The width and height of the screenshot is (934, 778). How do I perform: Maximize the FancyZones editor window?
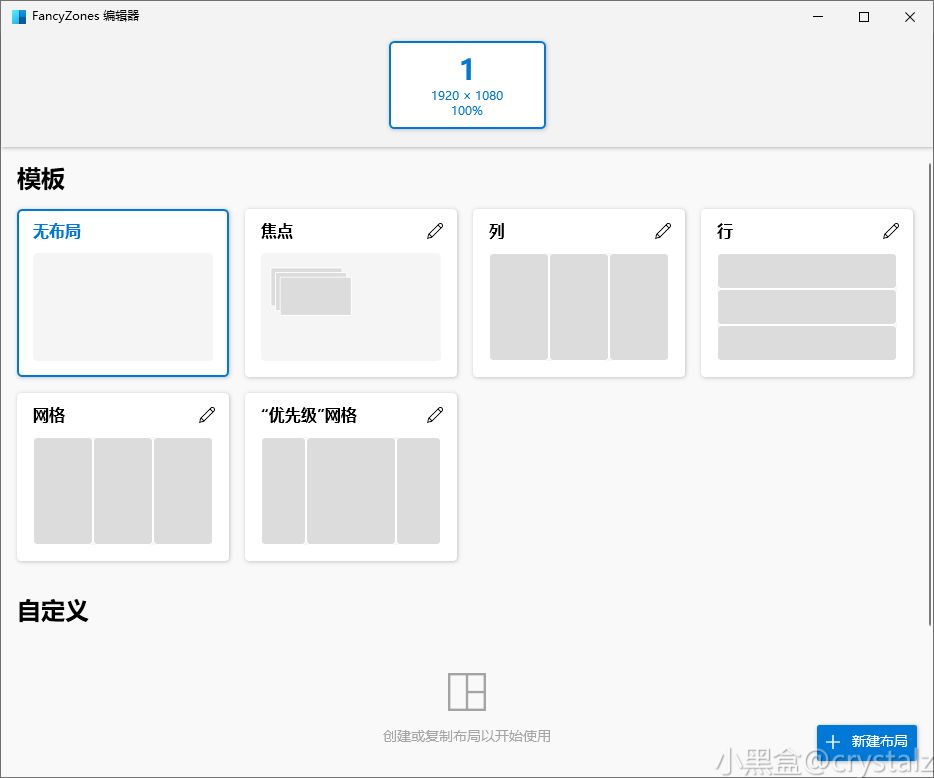864,17
